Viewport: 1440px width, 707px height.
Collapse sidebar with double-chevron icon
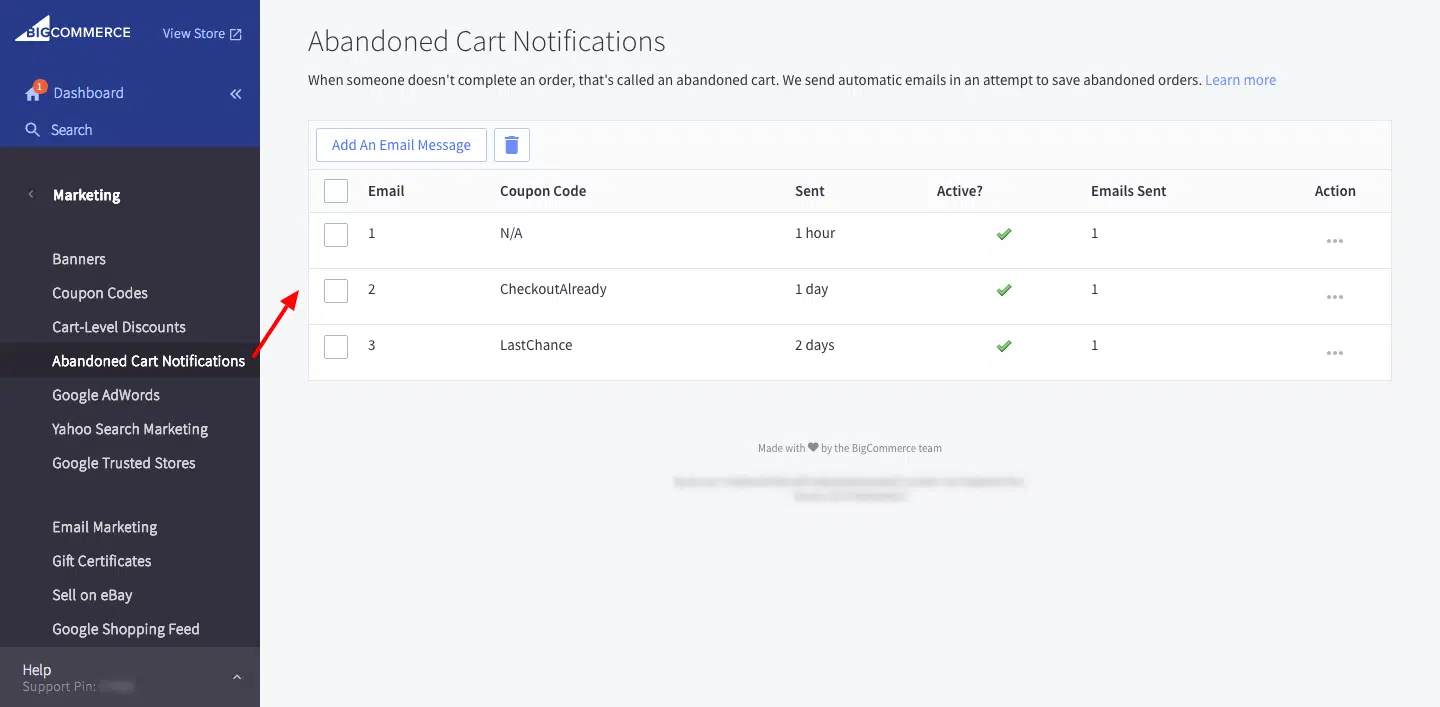(236, 94)
